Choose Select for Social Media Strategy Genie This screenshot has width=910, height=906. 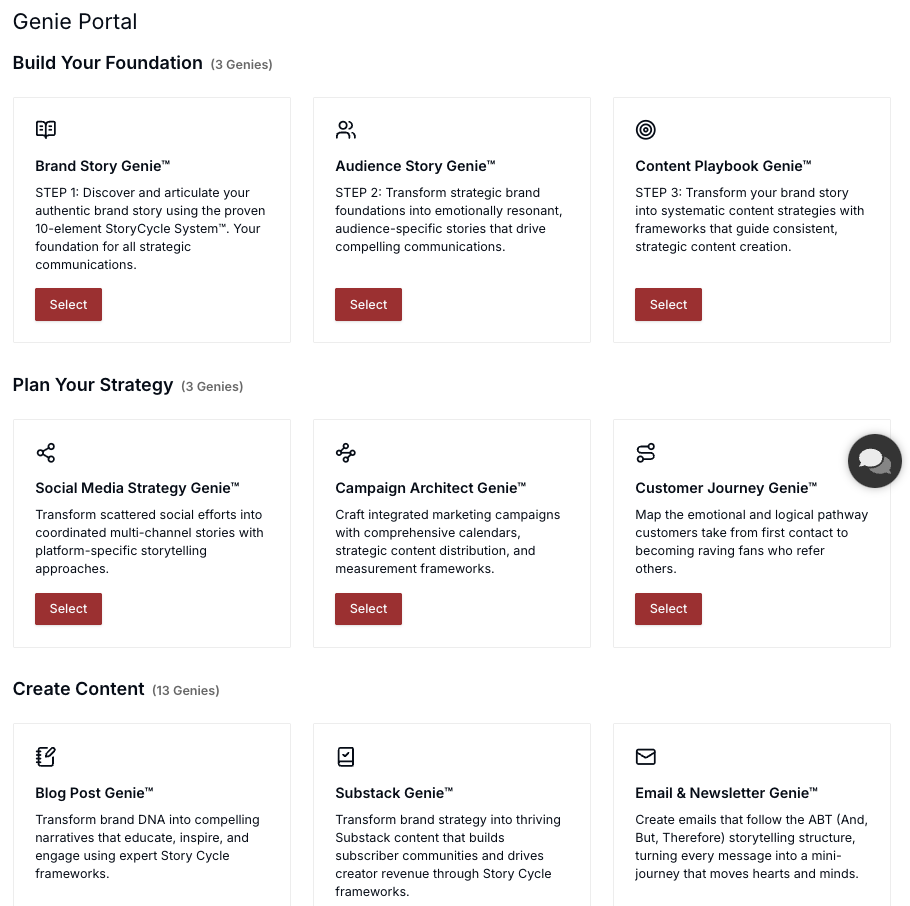[68, 609]
